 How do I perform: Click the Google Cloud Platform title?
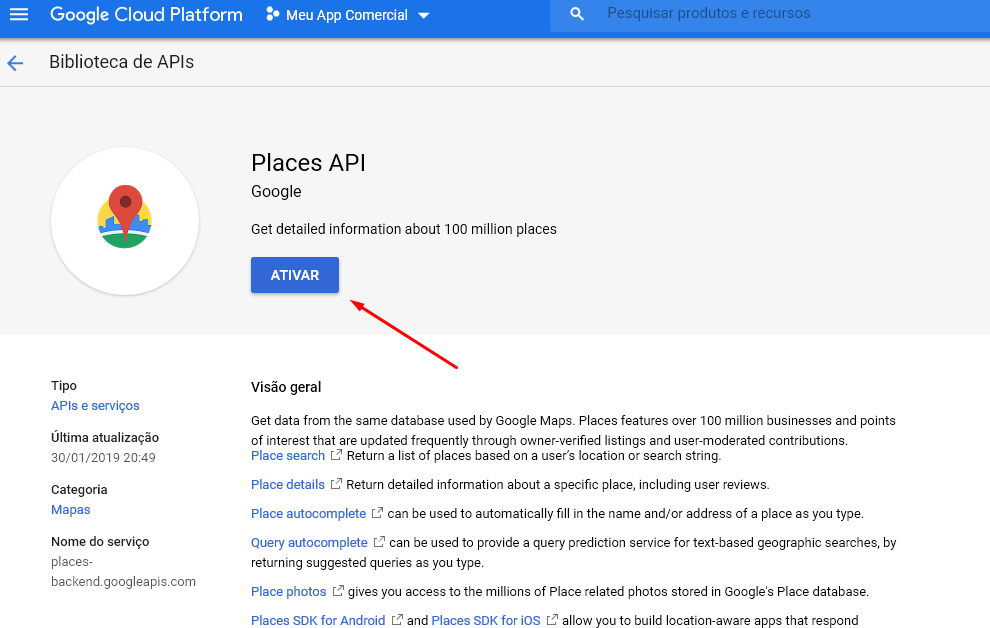click(146, 15)
